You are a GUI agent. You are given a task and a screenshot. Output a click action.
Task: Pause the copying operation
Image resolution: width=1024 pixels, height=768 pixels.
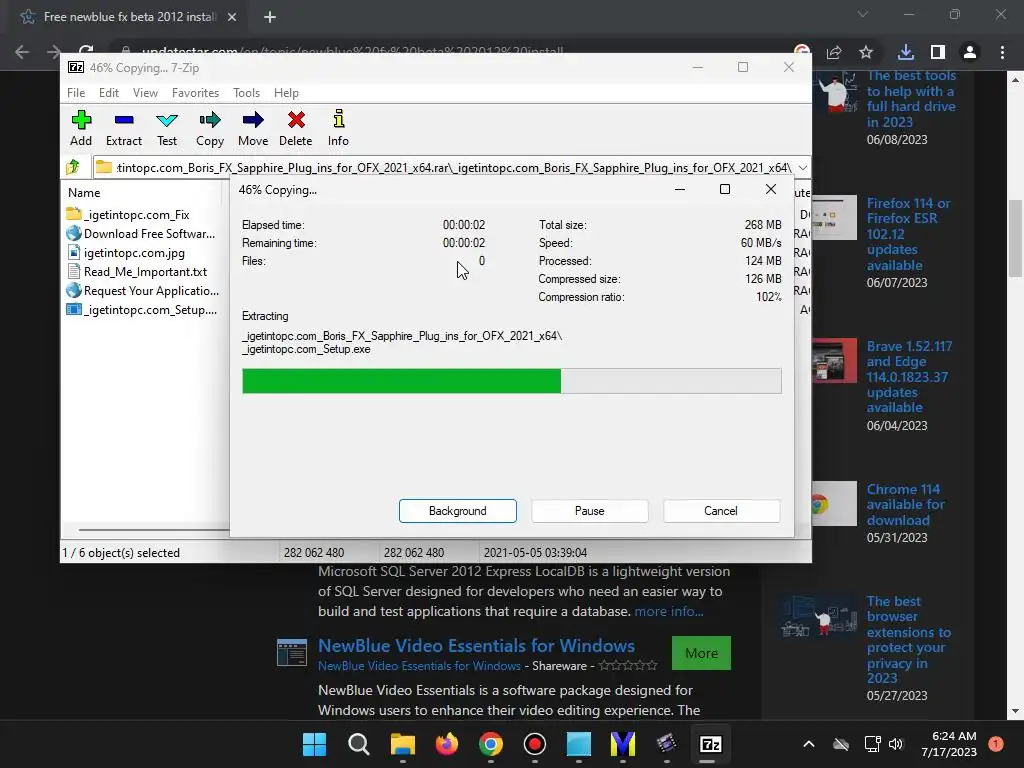(x=590, y=511)
